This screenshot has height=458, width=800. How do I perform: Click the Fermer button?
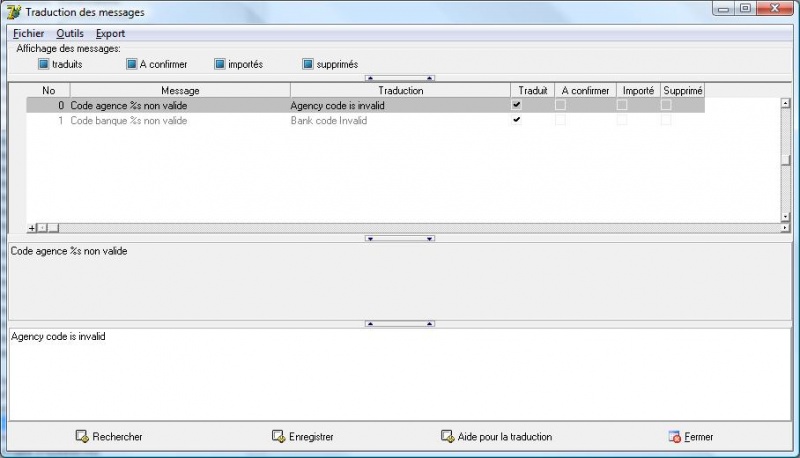[690, 437]
